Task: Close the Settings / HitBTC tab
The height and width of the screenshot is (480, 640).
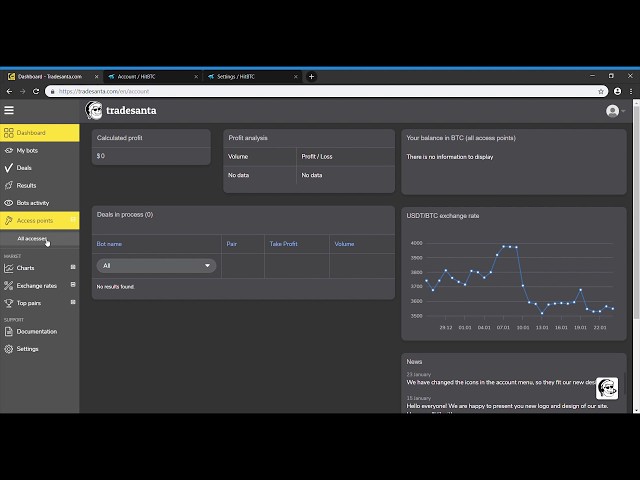Action: [x=296, y=77]
